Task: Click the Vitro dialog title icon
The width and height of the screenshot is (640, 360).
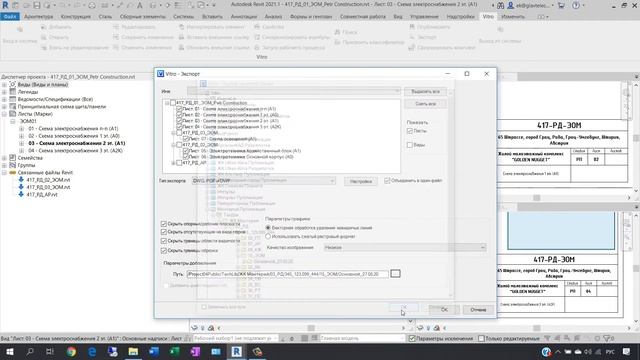Action: pos(160,74)
